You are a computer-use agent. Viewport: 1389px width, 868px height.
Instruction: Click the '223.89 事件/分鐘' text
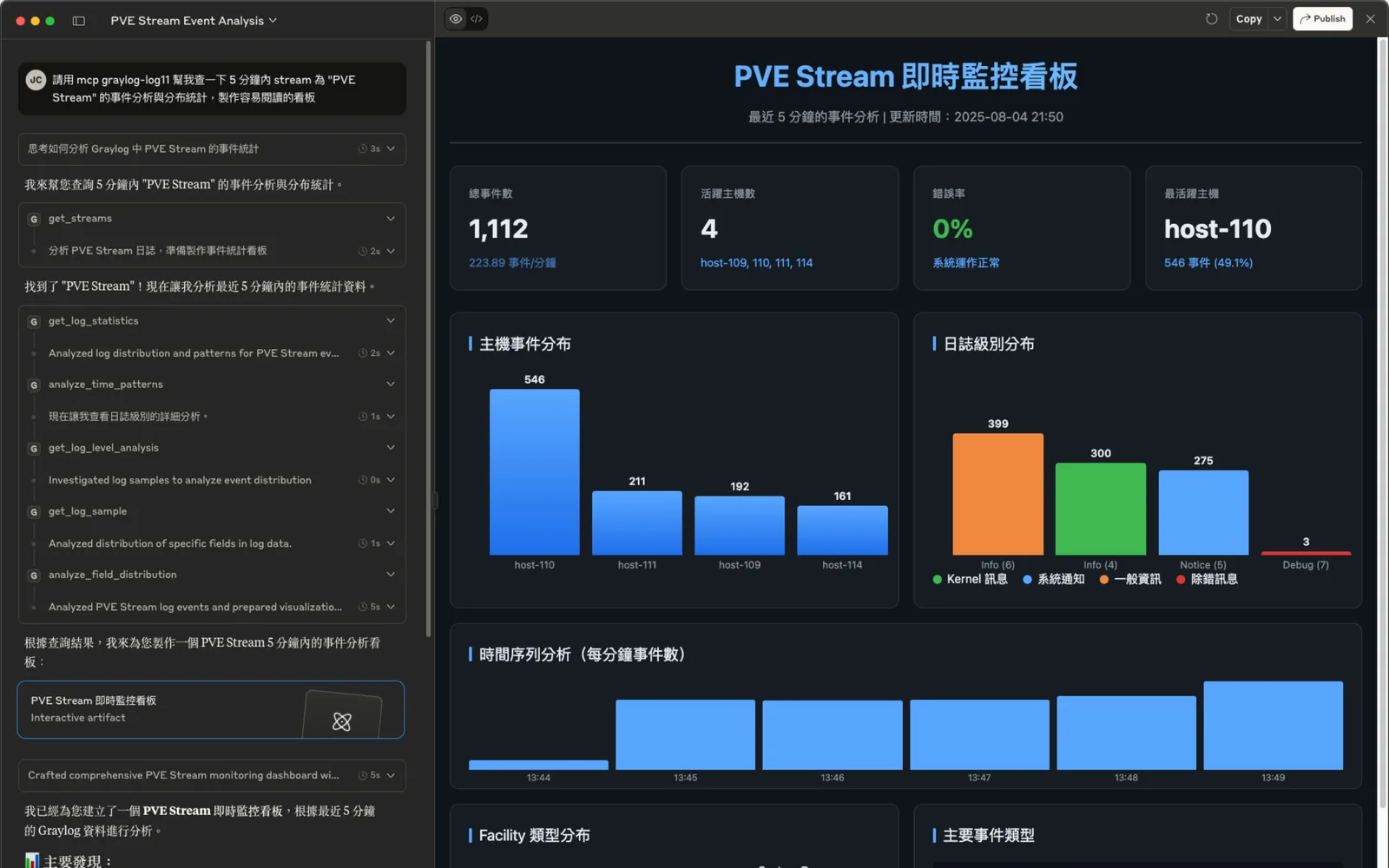[512, 263]
